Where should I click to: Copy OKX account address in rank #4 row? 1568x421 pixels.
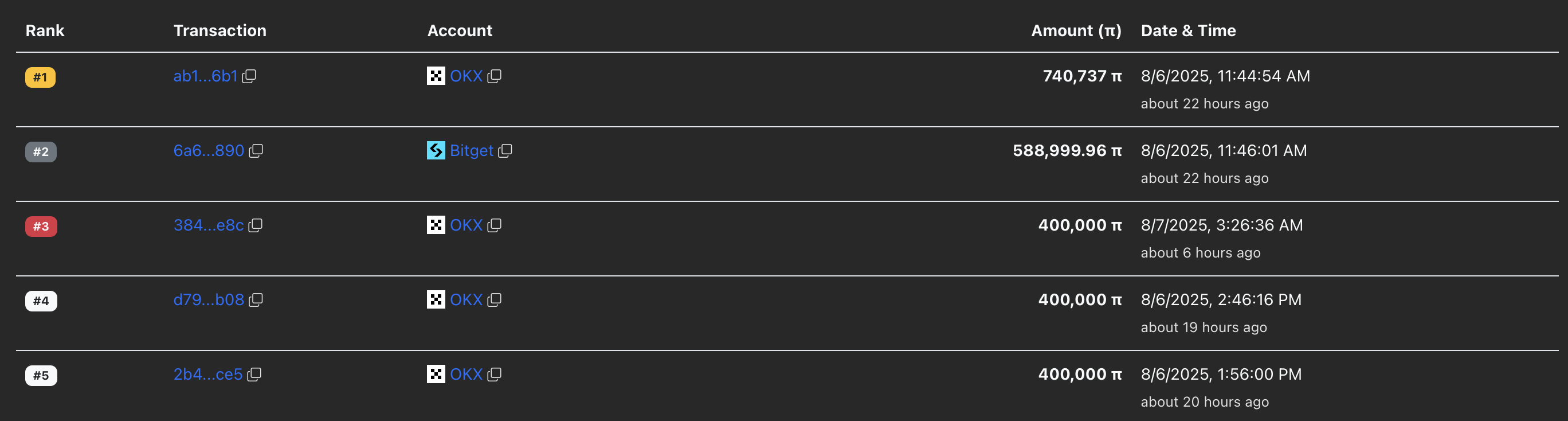pos(494,300)
